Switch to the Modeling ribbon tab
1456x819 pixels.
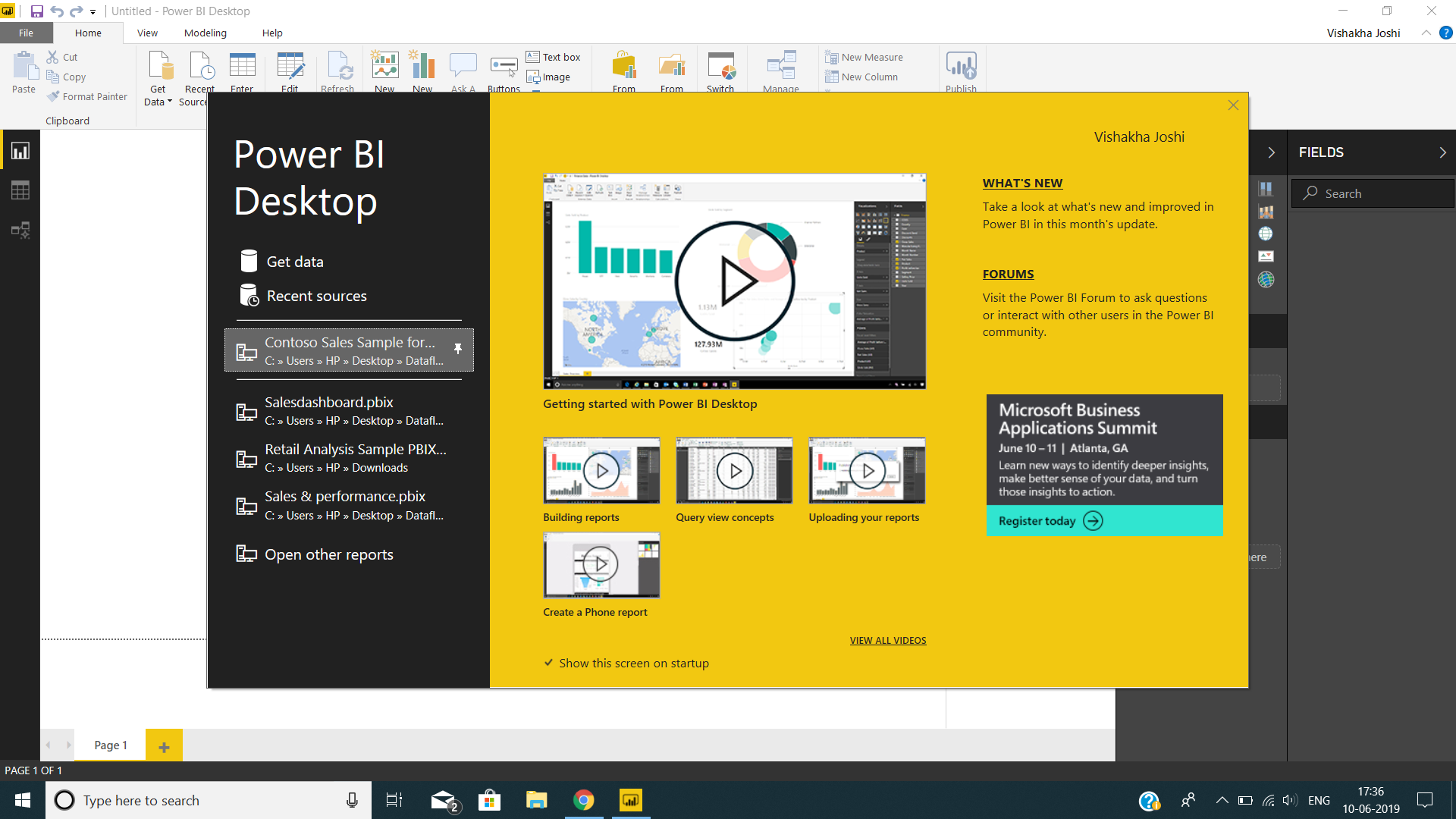coord(206,33)
